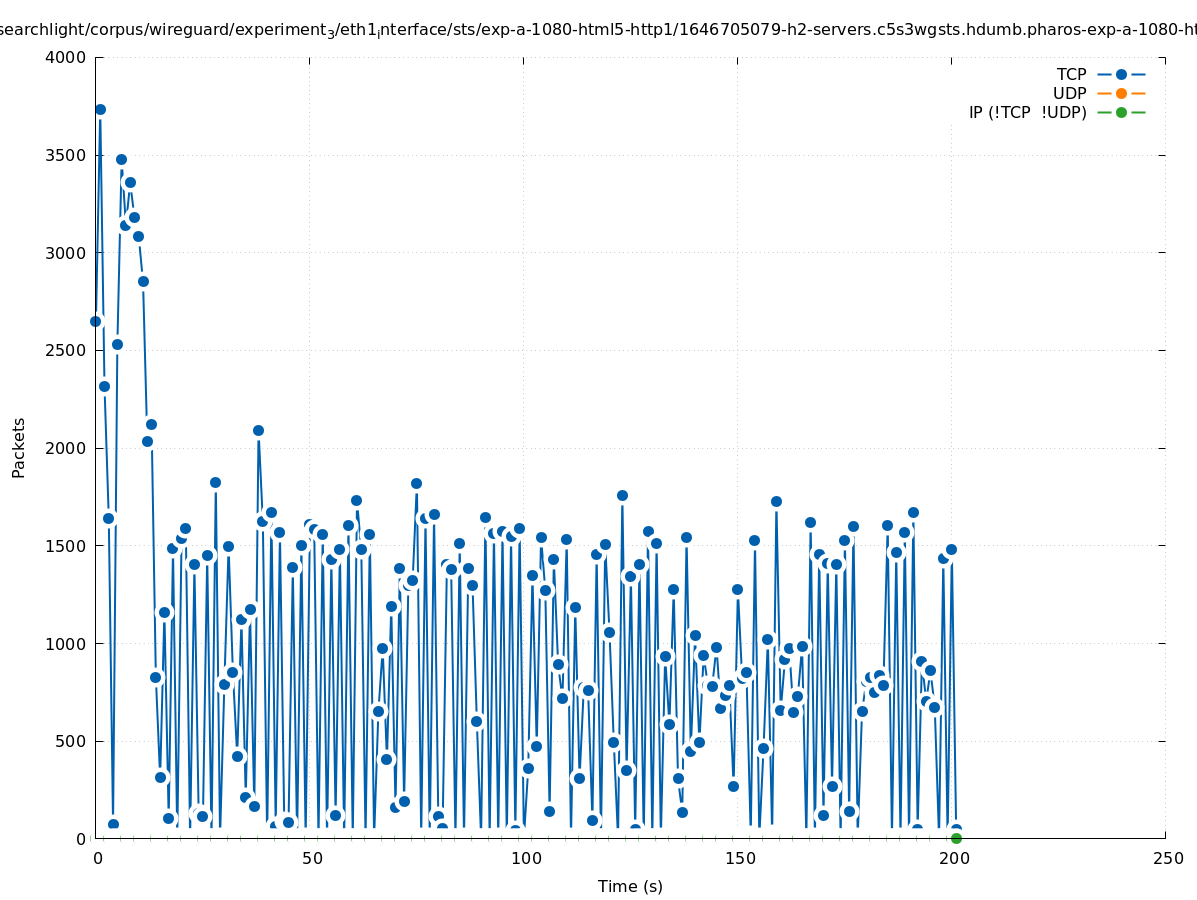Toggle the TCP series via its legend label
This screenshot has width=1197, height=900.
[1071, 74]
